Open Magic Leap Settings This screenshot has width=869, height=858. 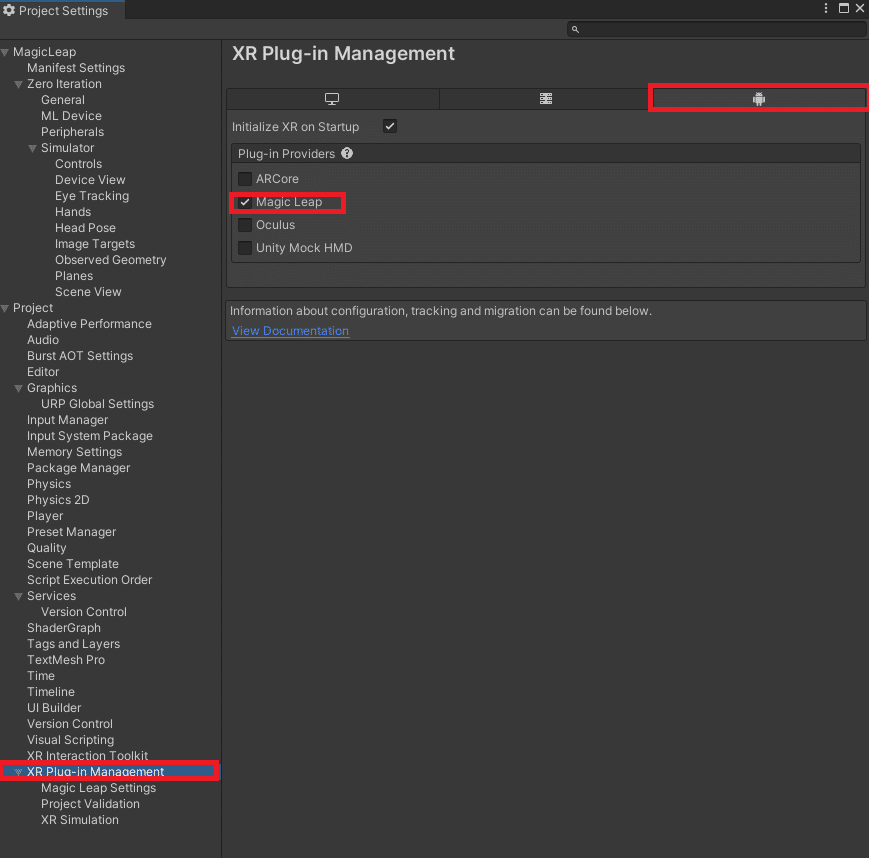pyautogui.click(x=99, y=788)
